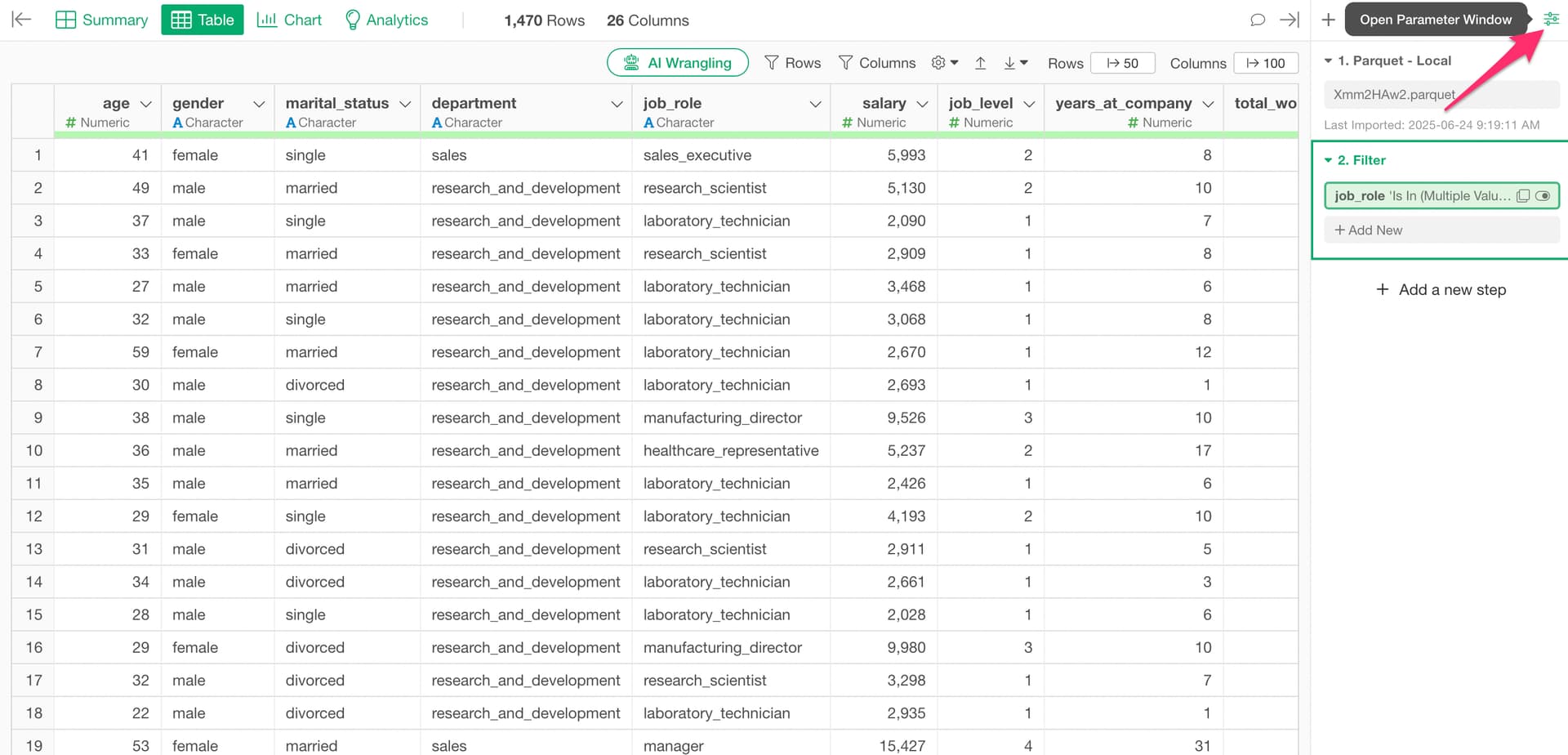Click the Rows filter funnel icon
This screenshot has height=755, width=1568.
(771, 63)
